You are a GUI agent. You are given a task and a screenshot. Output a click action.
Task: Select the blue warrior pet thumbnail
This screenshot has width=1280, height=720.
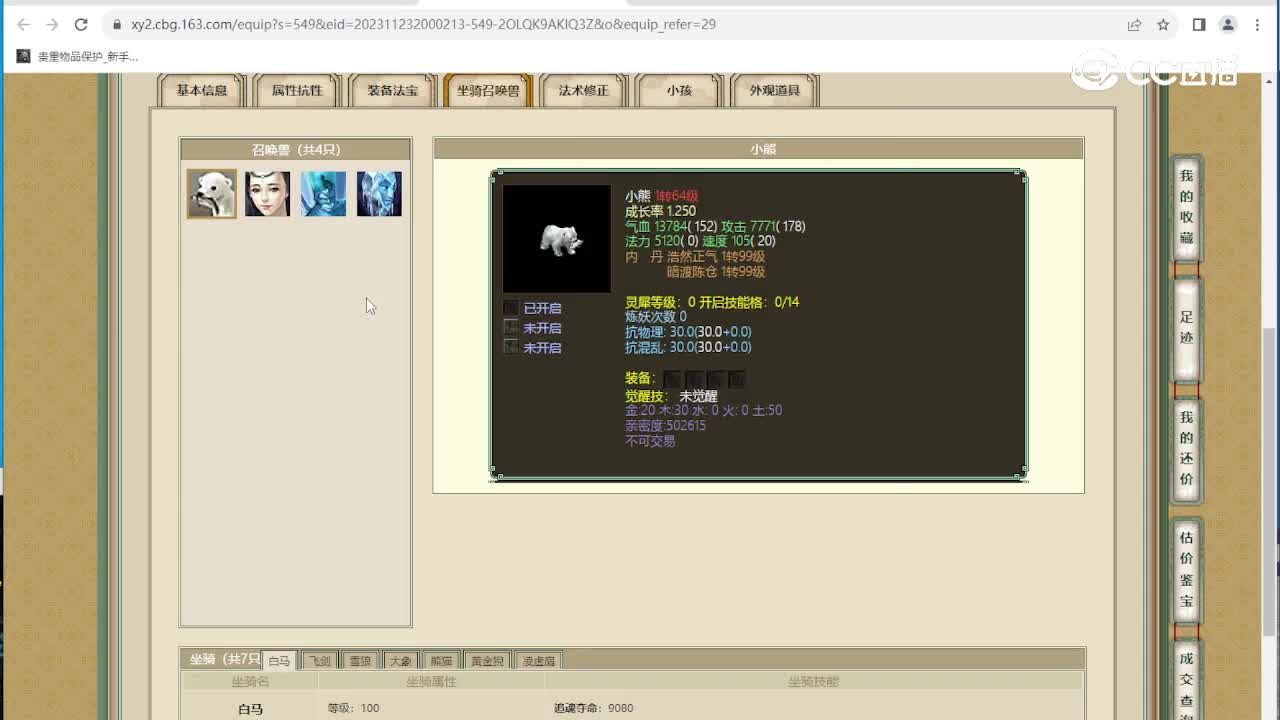(x=323, y=193)
